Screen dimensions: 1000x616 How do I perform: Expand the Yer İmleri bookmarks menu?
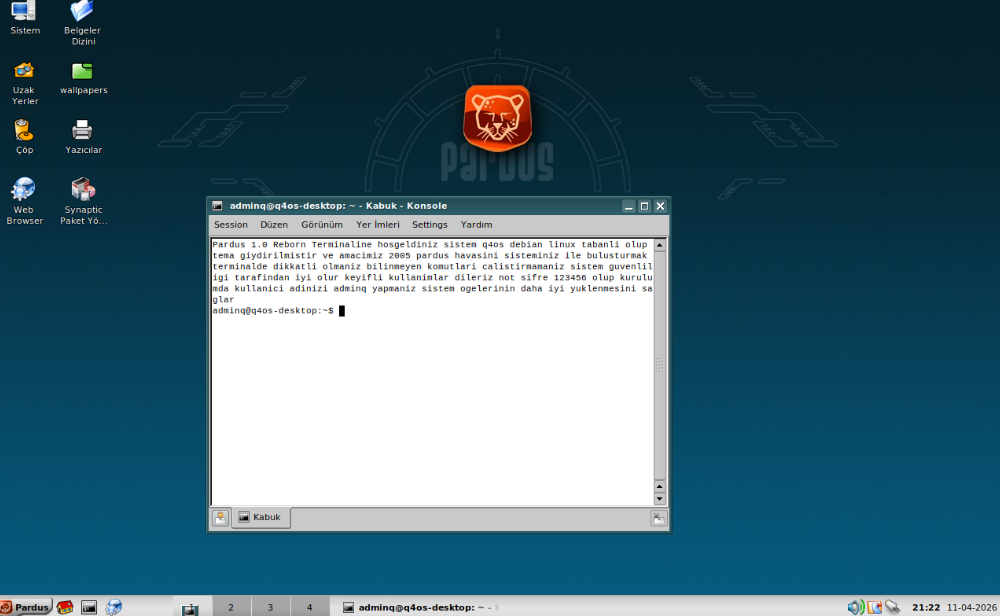point(377,225)
